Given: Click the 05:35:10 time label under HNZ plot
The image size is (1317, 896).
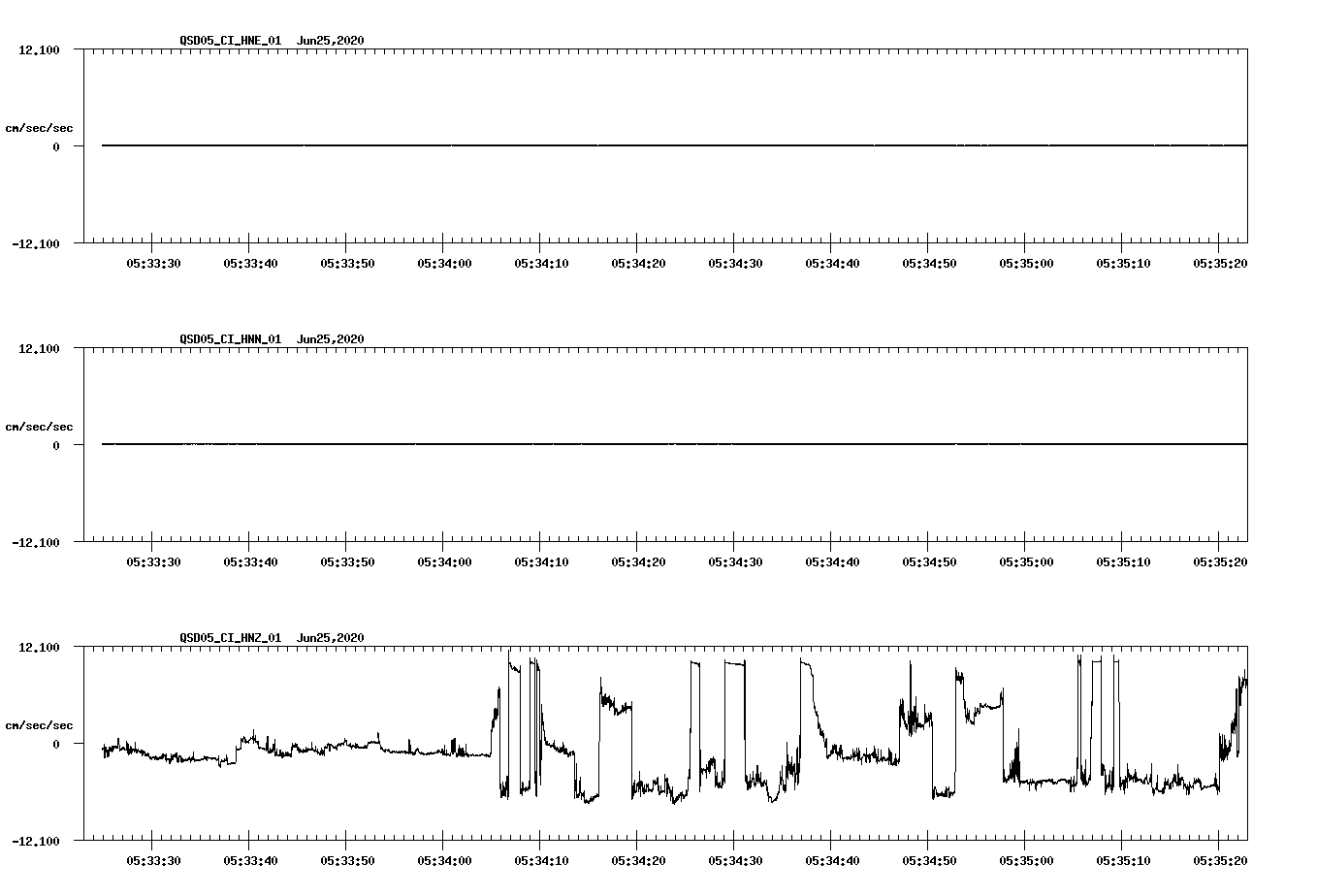Looking at the screenshot, I should [x=1123, y=861].
